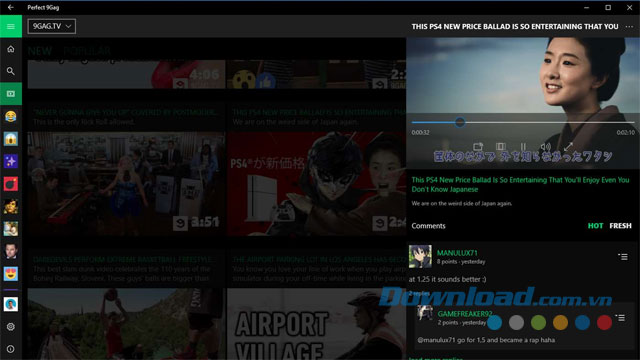Image resolution: width=640 pixels, height=360 pixels.
Task: Toggle fullscreen video mode
Action: [x=568, y=146]
